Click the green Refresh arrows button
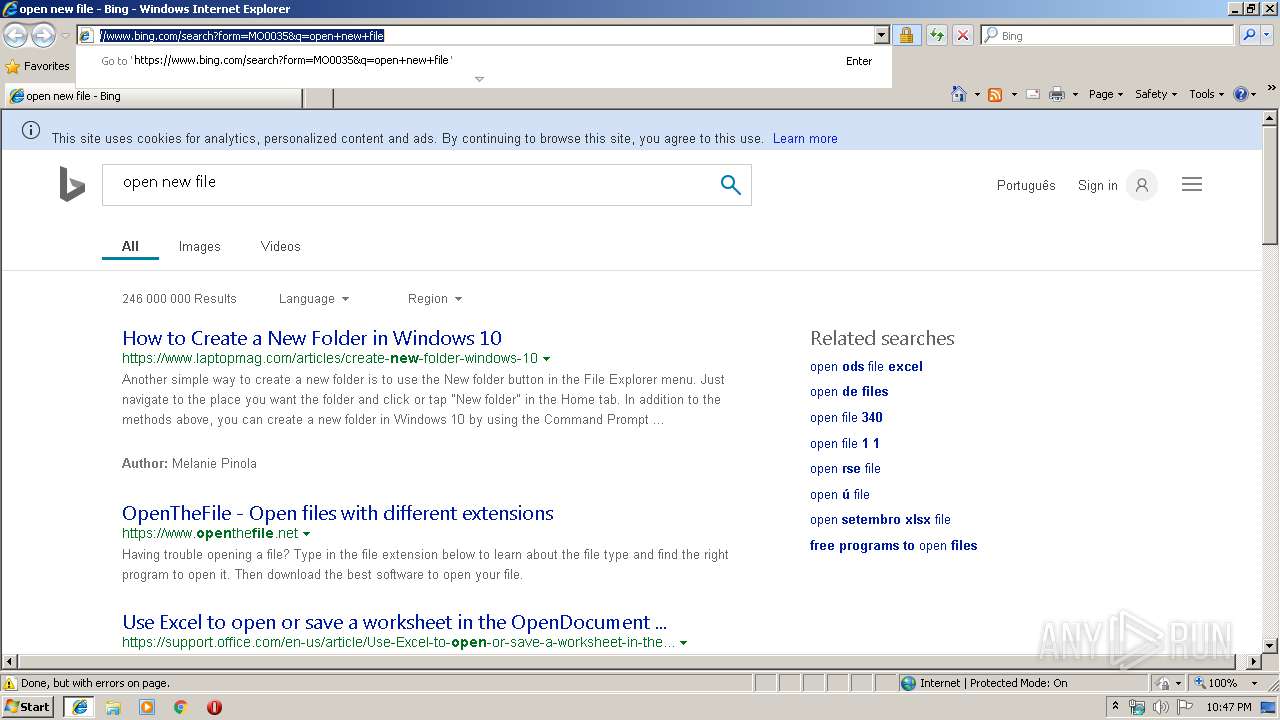This screenshot has height=720, width=1280. pos(936,35)
